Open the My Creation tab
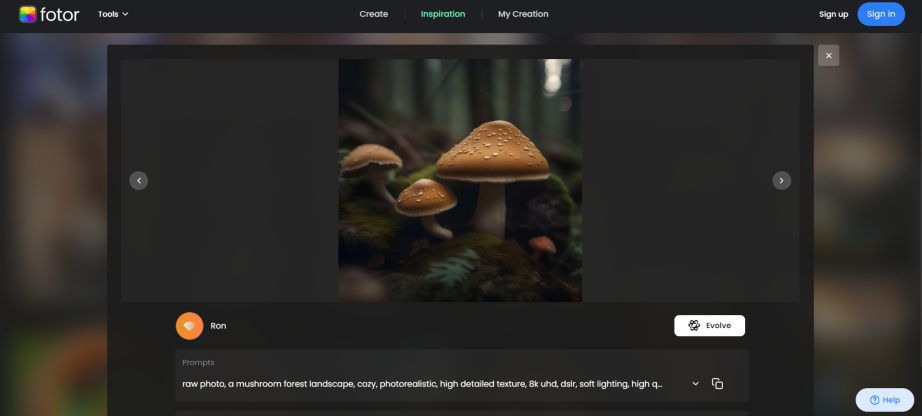Screen dimensions: 922x416 (x=523, y=14)
